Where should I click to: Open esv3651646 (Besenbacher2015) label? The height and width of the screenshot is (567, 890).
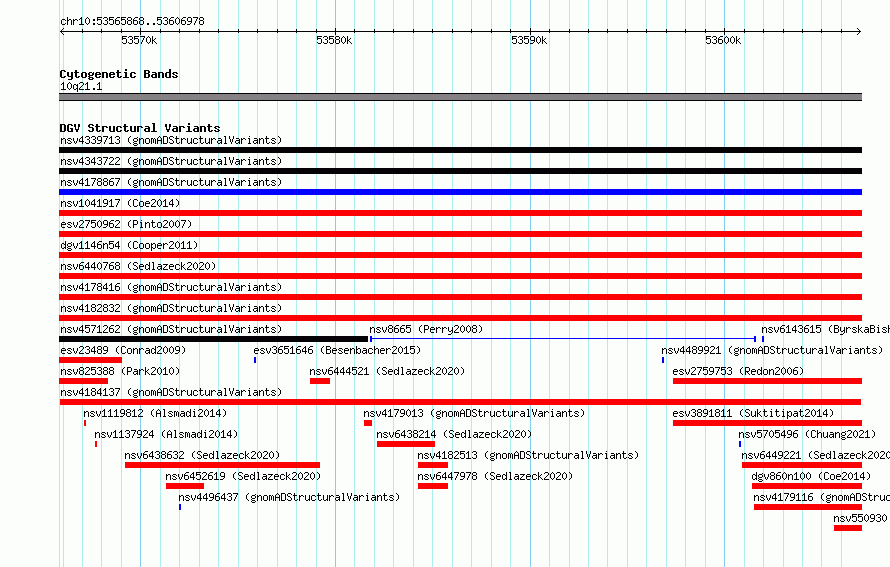click(x=337, y=350)
